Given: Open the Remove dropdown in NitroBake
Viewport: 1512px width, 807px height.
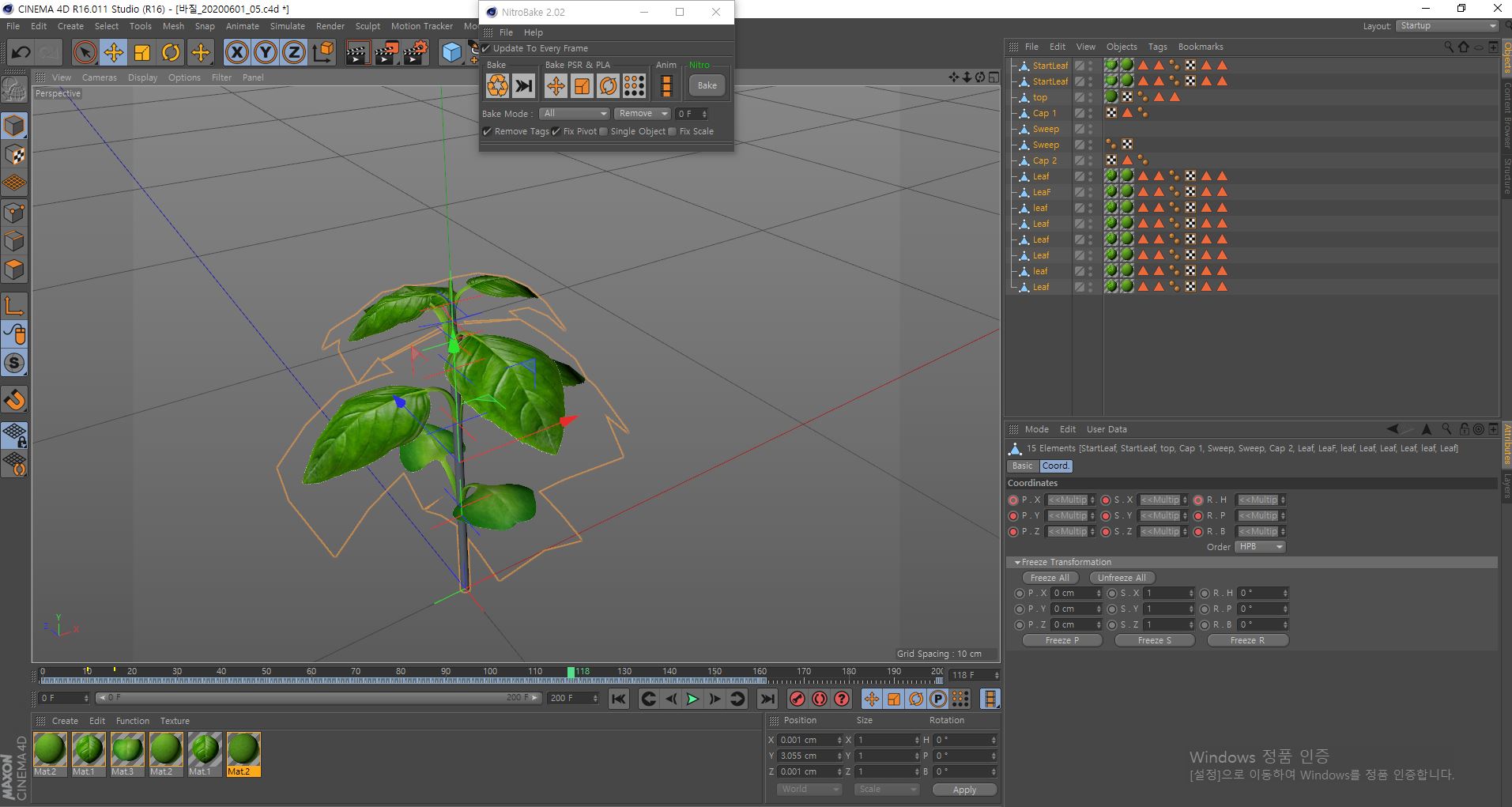Looking at the screenshot, I should [643, 114].
